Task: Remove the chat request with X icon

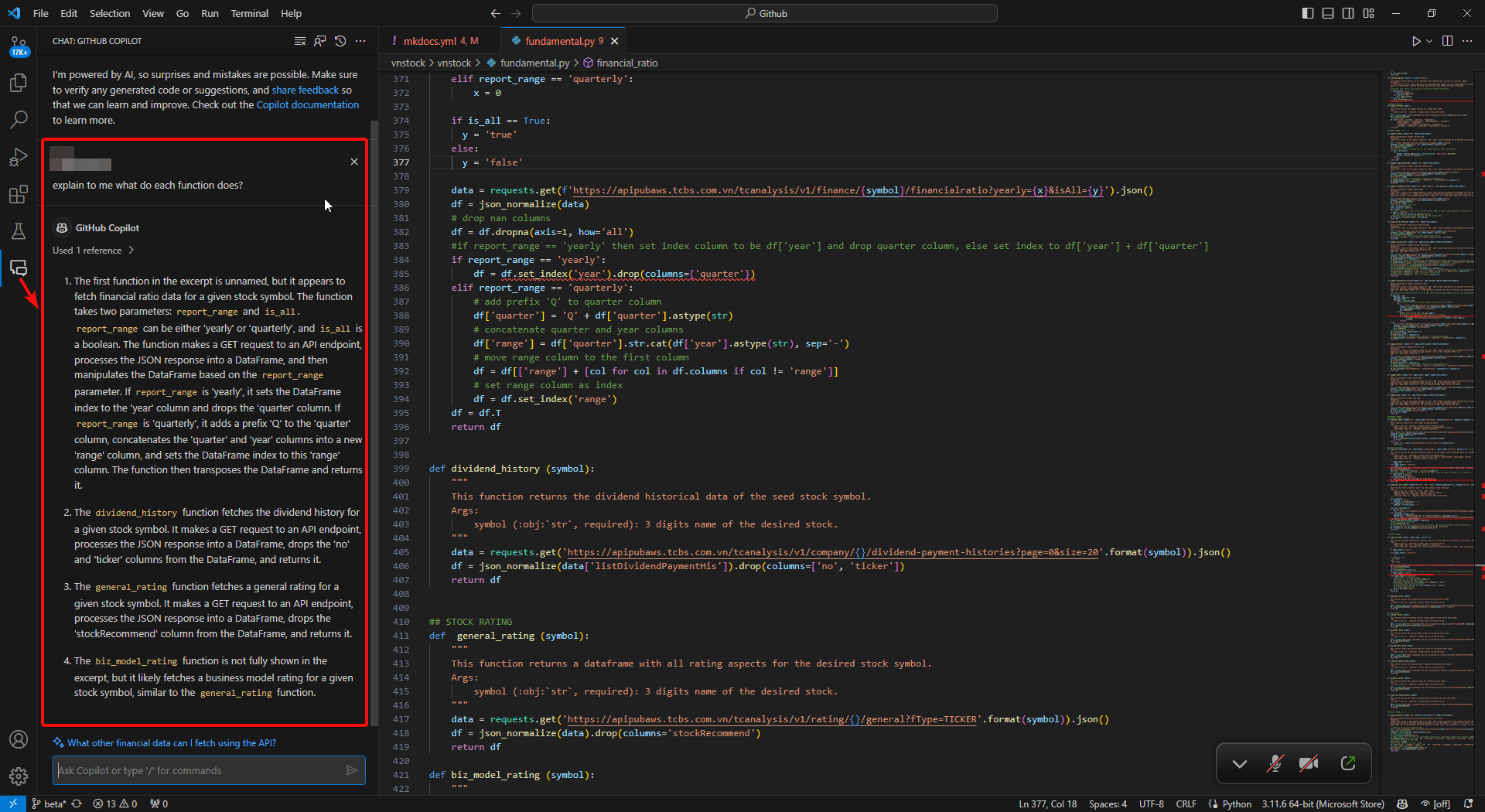Action: [354, 162]
